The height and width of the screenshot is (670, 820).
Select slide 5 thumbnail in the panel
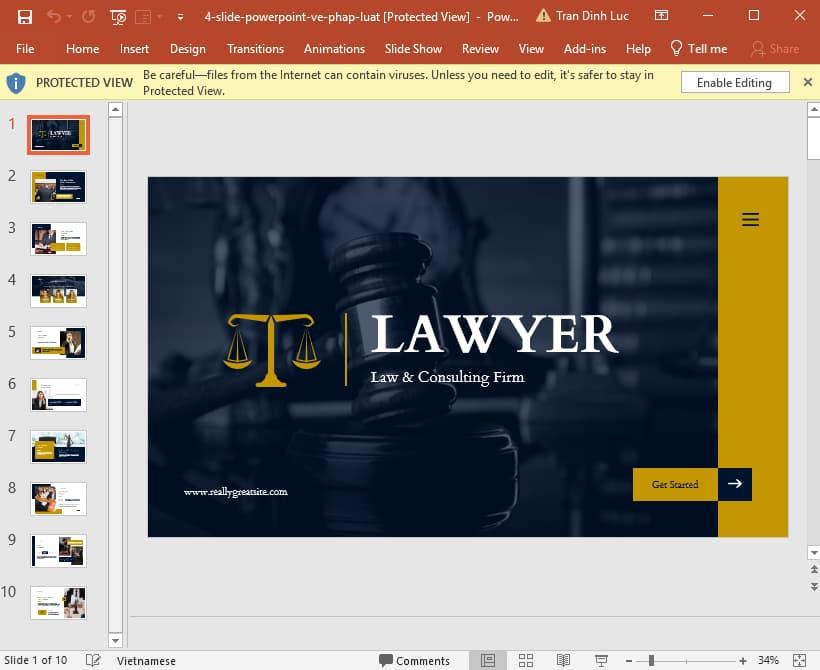pos(57,342)
